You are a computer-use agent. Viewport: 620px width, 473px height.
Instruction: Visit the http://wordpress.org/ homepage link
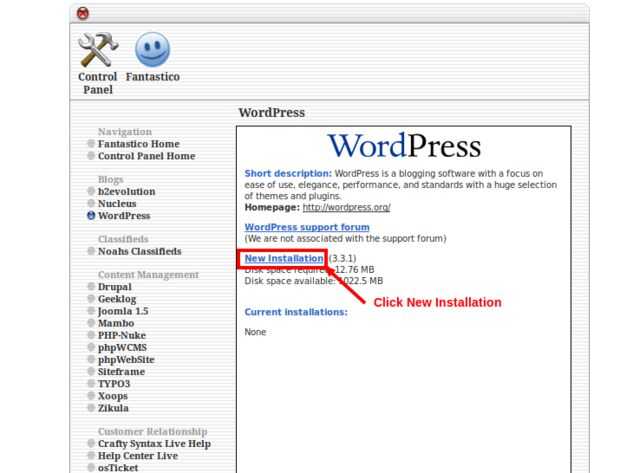(346, 207)
